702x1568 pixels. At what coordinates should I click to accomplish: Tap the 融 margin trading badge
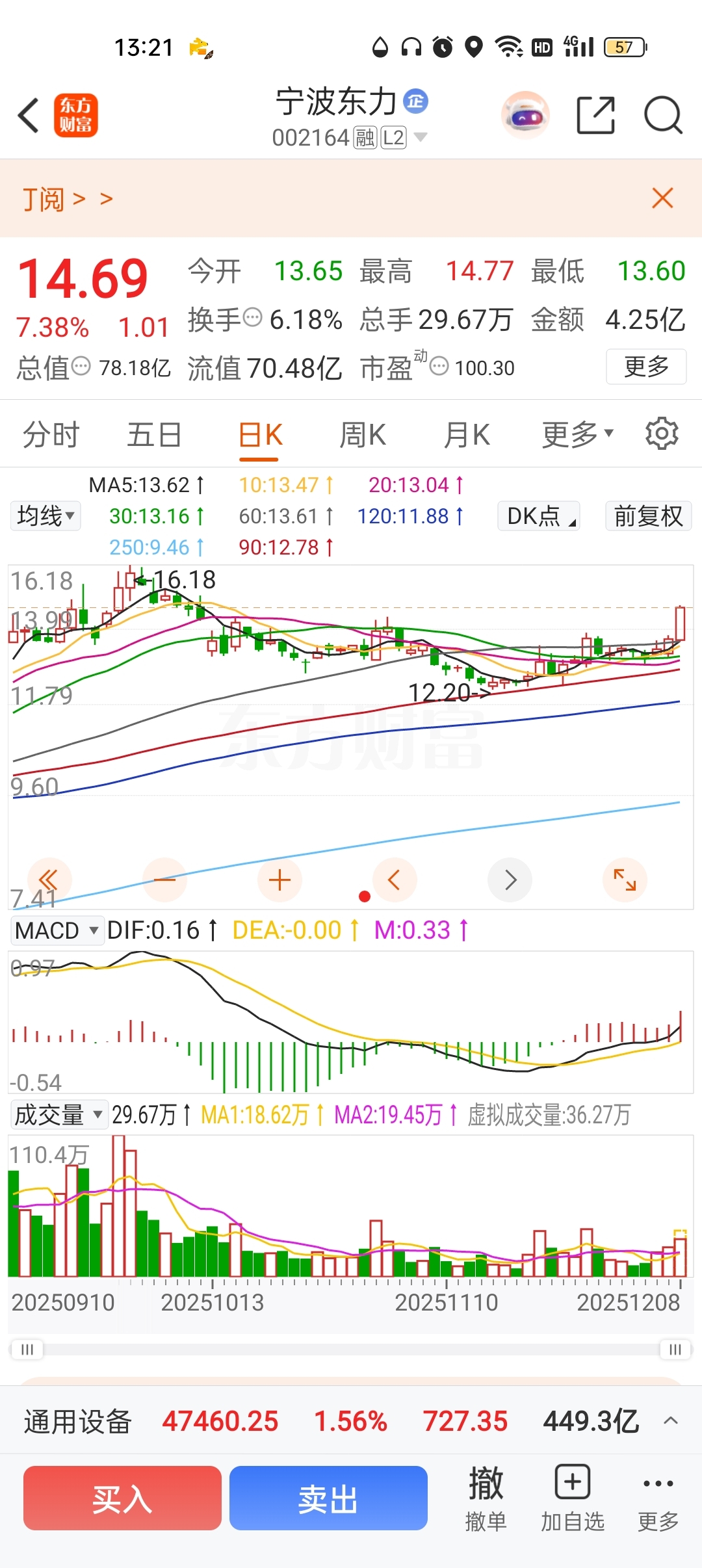pyautogui.click(x=365, y=138)
